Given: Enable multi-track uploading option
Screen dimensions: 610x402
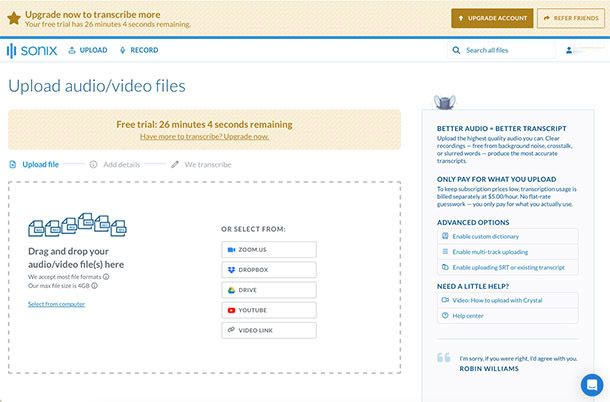Looking at the screenshot, I should [x=508, y=252].
